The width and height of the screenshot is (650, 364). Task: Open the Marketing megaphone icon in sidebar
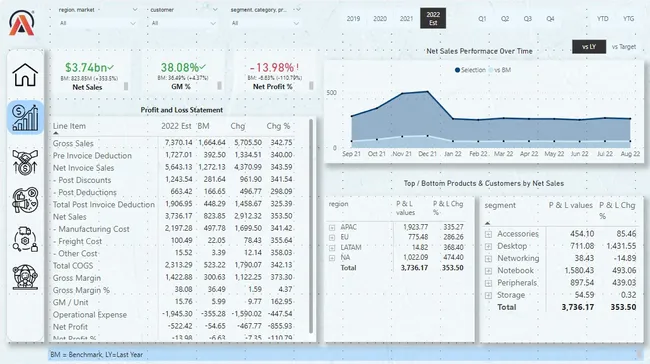pos(26,200)
